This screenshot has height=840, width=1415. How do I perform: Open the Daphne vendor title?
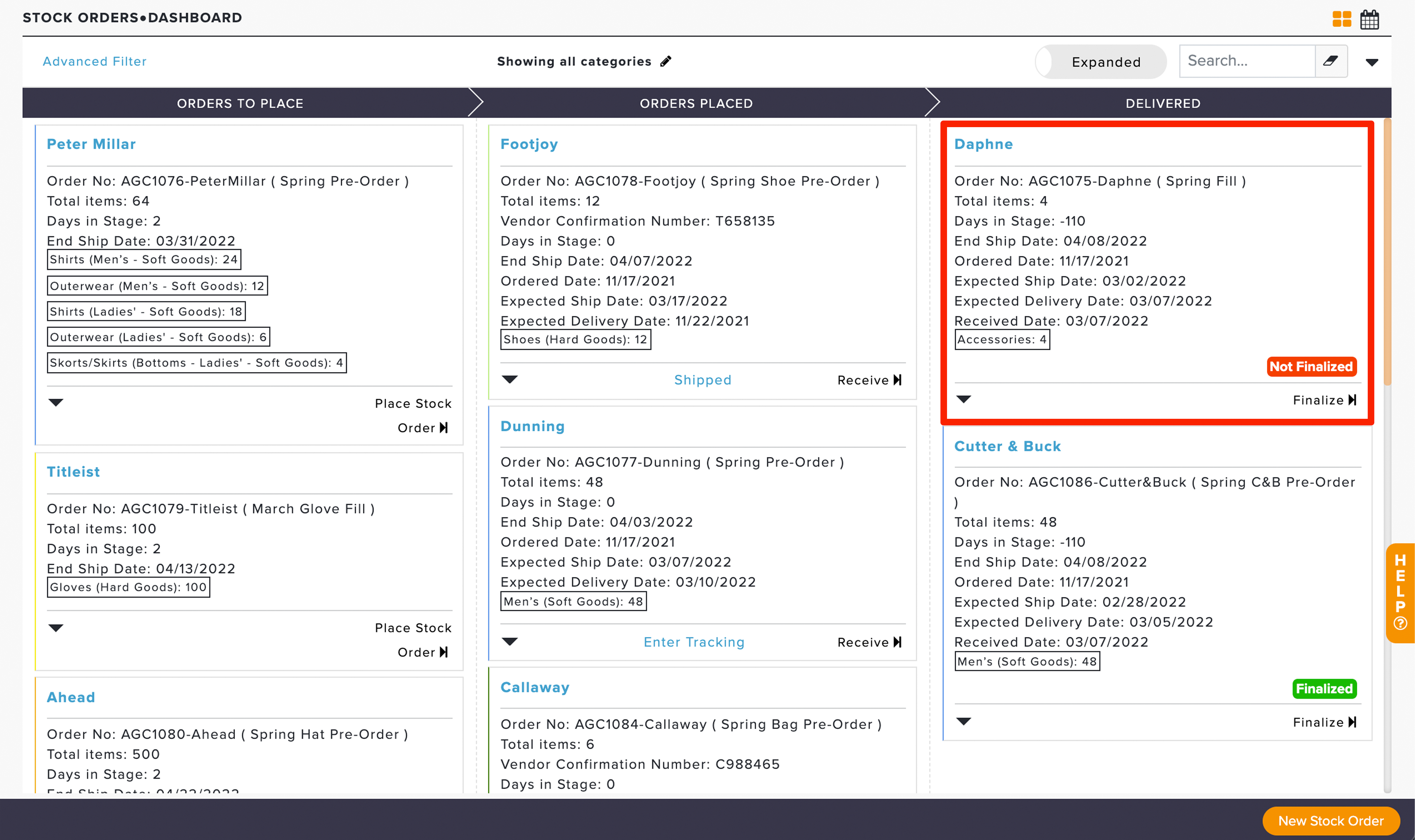984,144
